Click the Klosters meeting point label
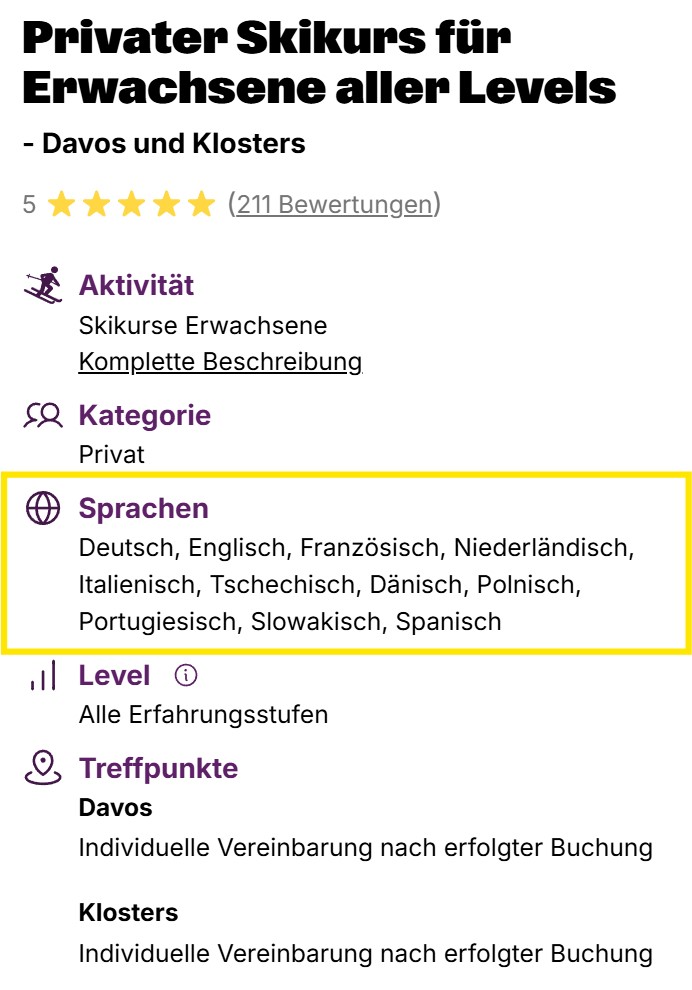The height and width of the screenshot is (990, 692). pyautogui.click(x=128, y=913)
